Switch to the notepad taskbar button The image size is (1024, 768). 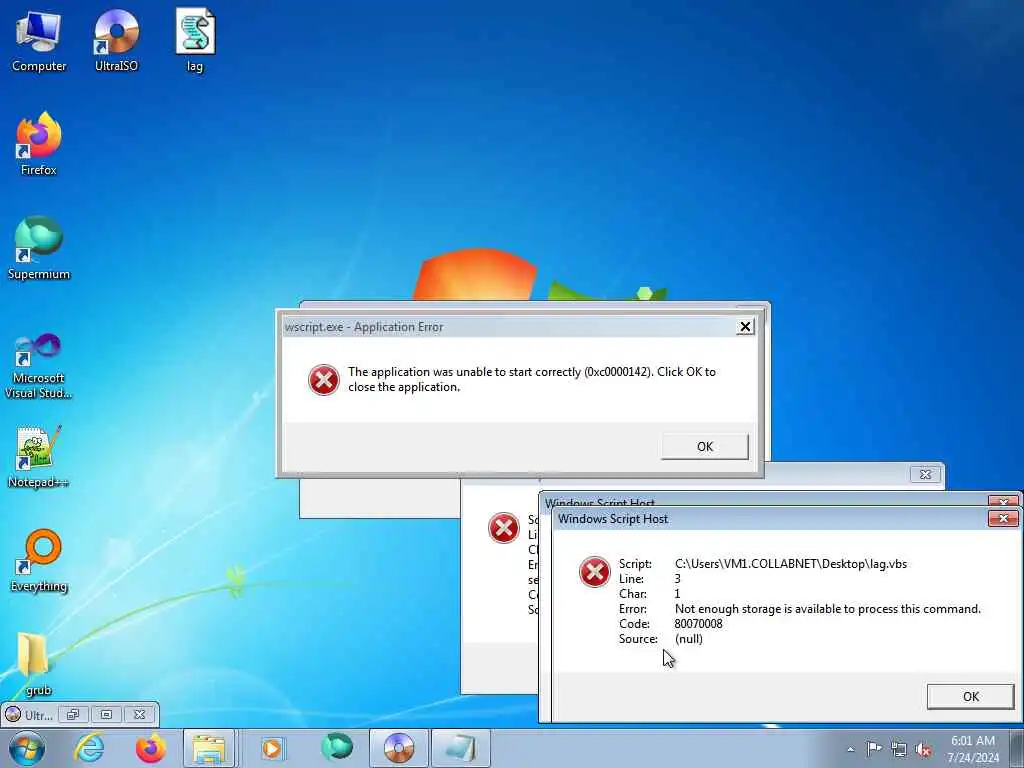click(461, 748)
